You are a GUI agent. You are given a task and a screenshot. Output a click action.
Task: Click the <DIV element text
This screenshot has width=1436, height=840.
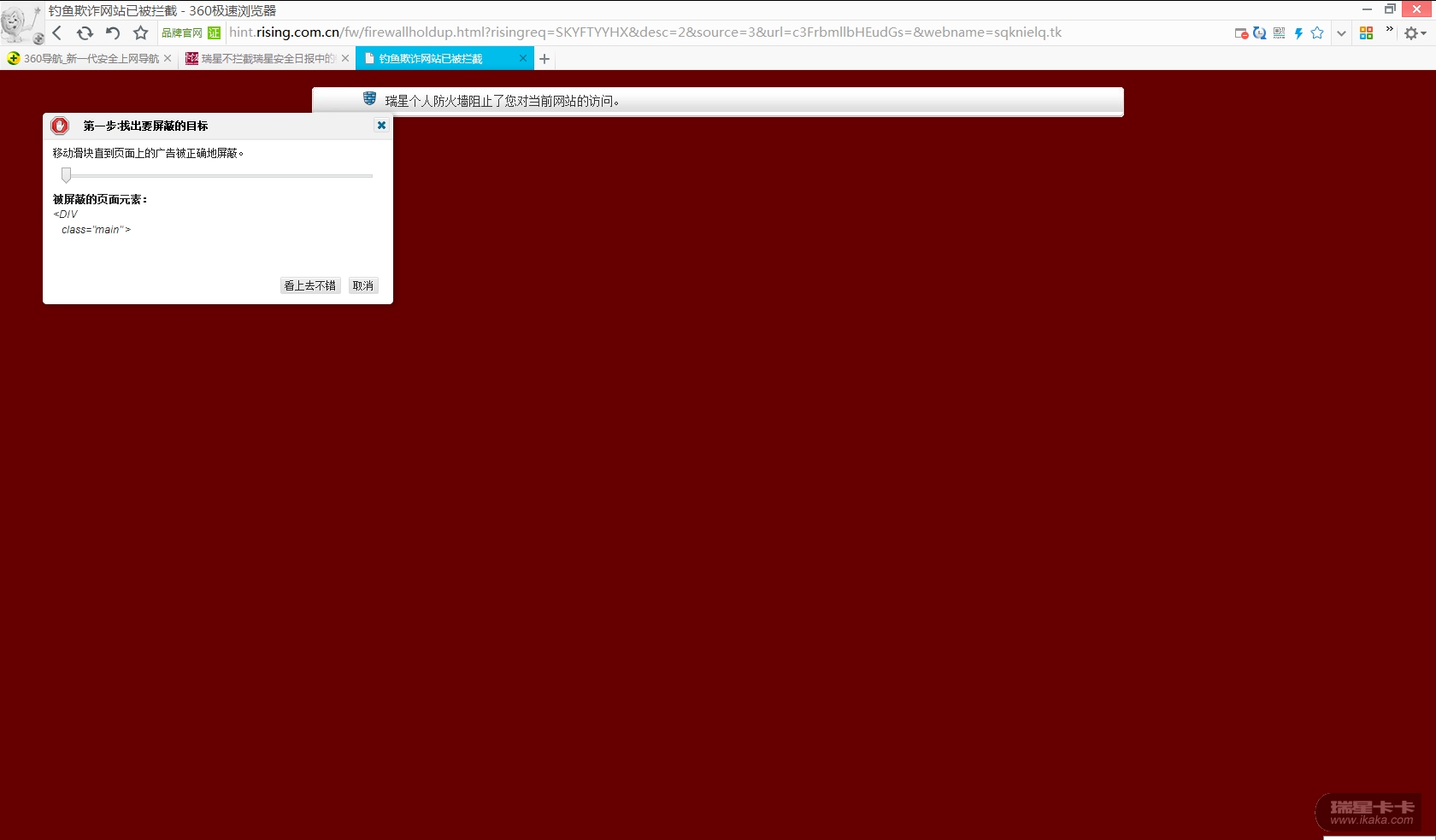[66, 214]
